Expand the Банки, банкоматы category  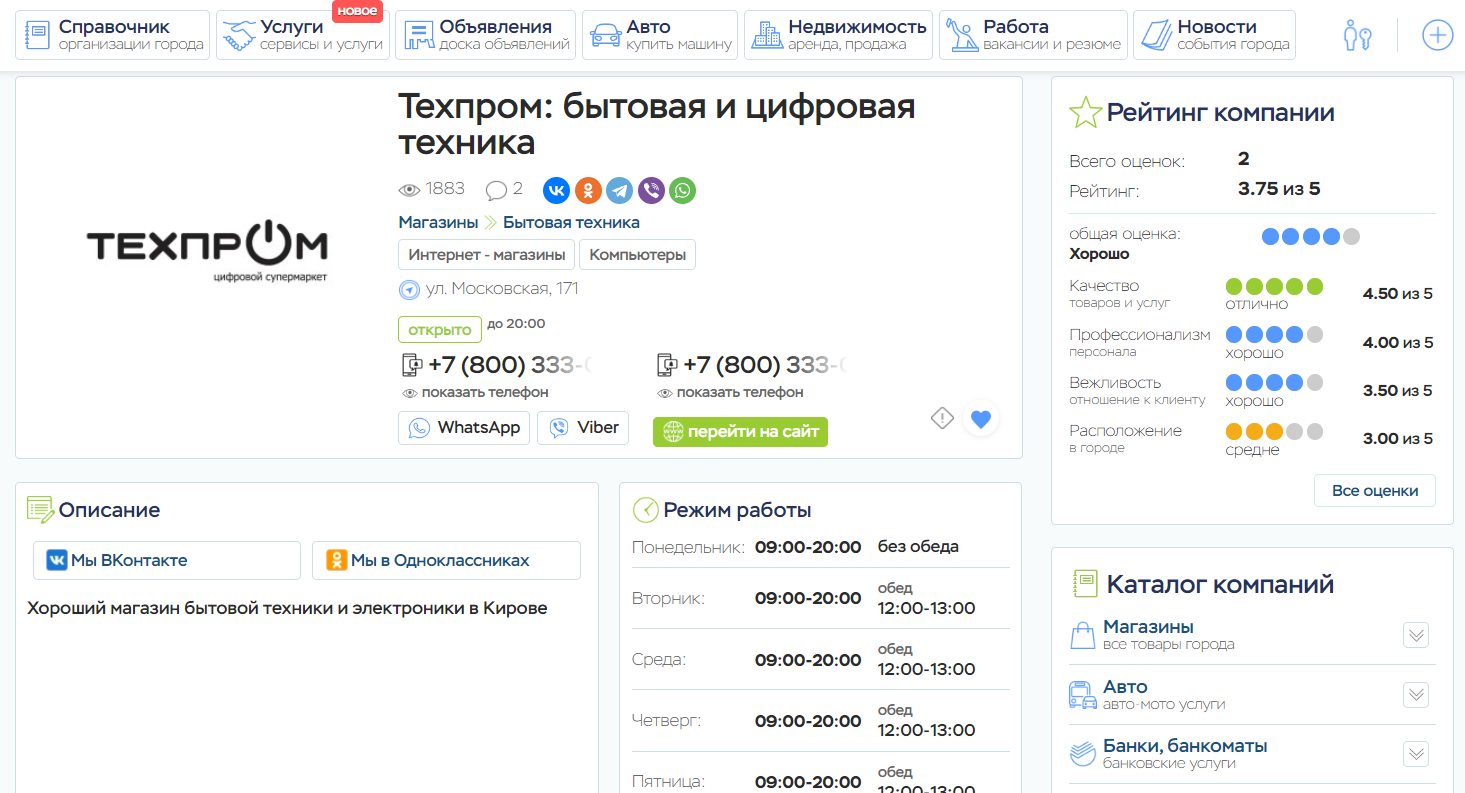(1416, 754)
